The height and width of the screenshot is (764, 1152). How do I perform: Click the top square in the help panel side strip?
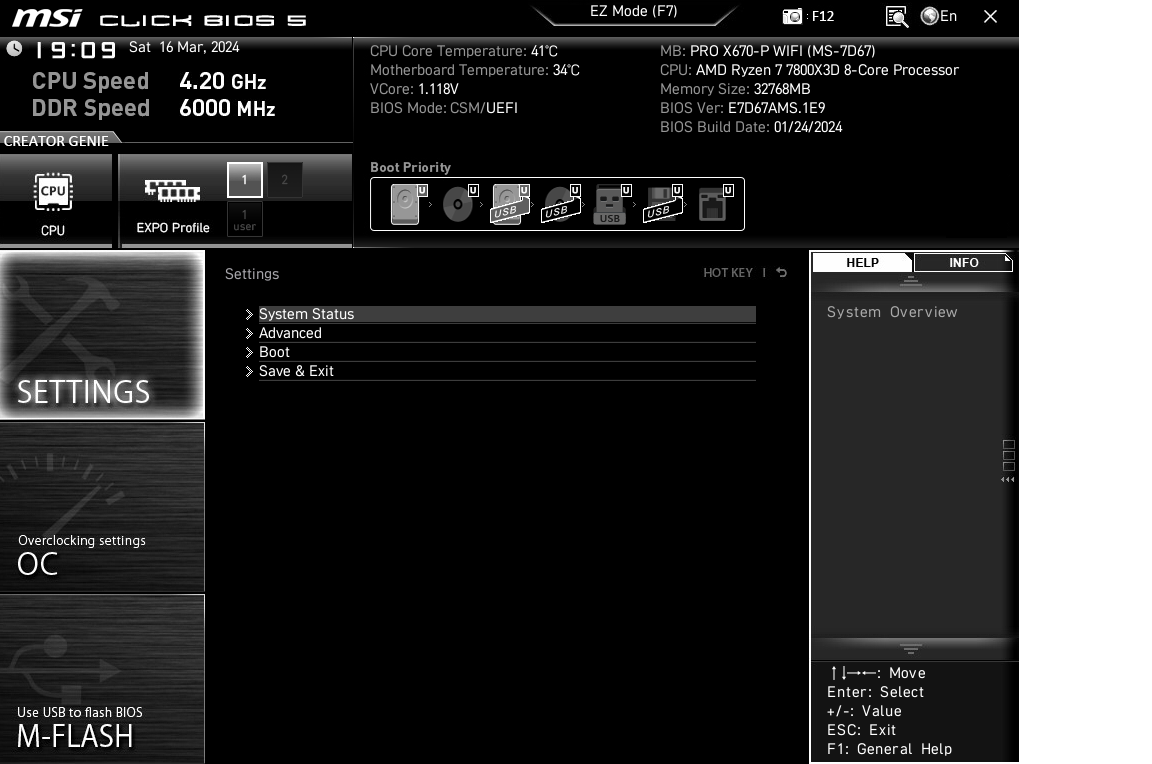pos(1009,445)
